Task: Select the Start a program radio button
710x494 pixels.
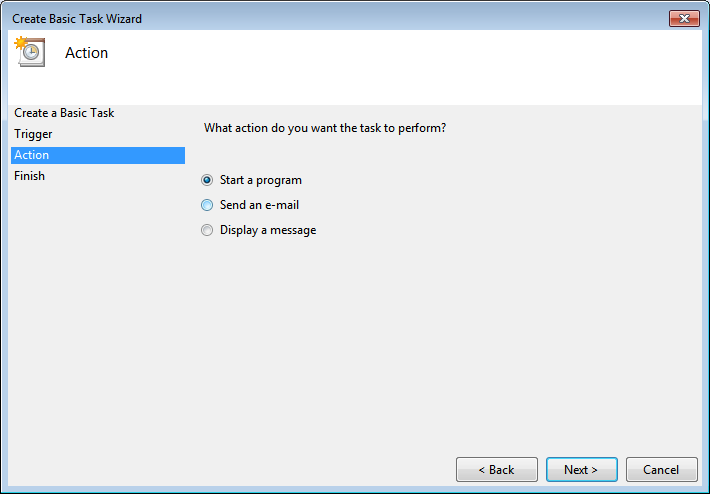Action: (207, 181)
